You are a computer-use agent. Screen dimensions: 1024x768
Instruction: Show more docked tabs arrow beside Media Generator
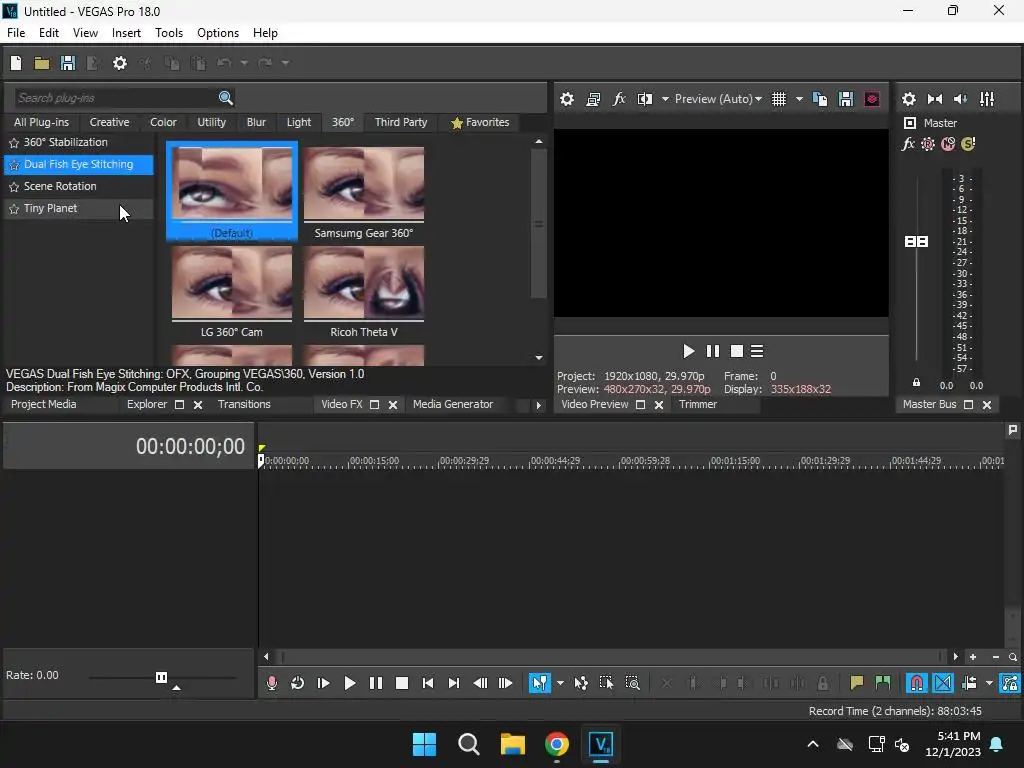(538, 405)
